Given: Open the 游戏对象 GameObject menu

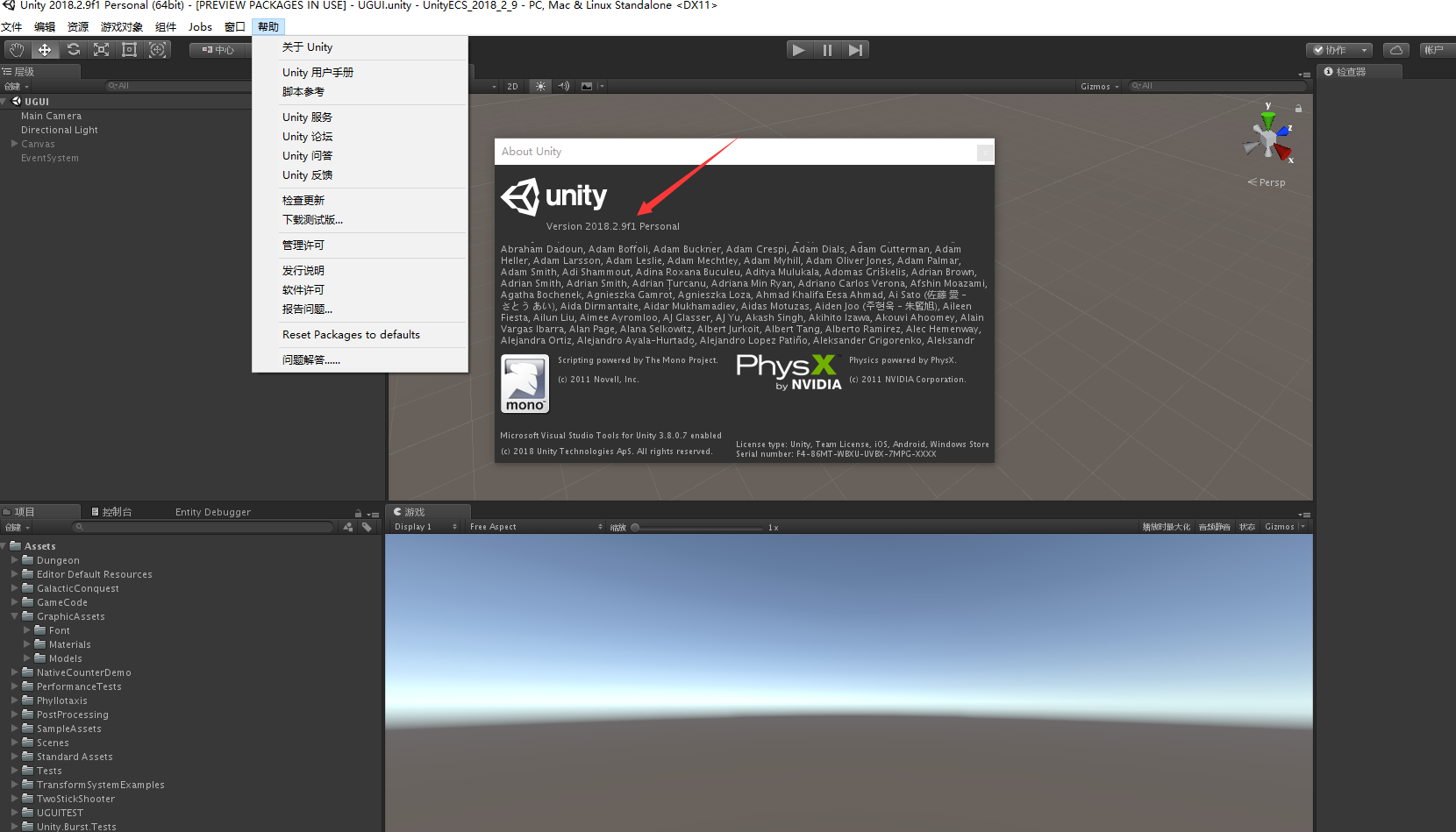Looking at the screenshot, I should click(x=122, y=27).
